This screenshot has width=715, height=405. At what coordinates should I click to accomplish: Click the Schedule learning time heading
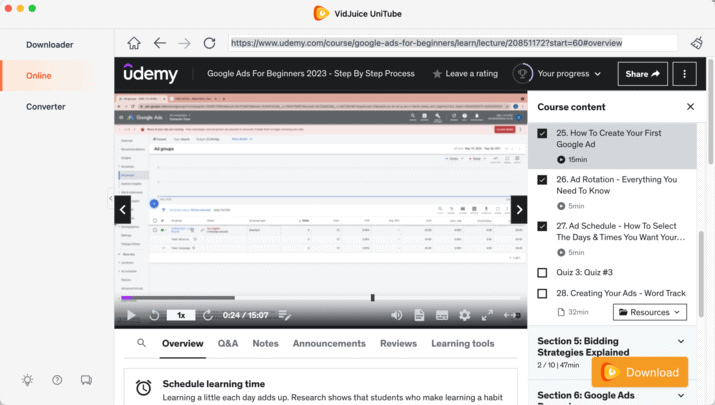[214, 384]
